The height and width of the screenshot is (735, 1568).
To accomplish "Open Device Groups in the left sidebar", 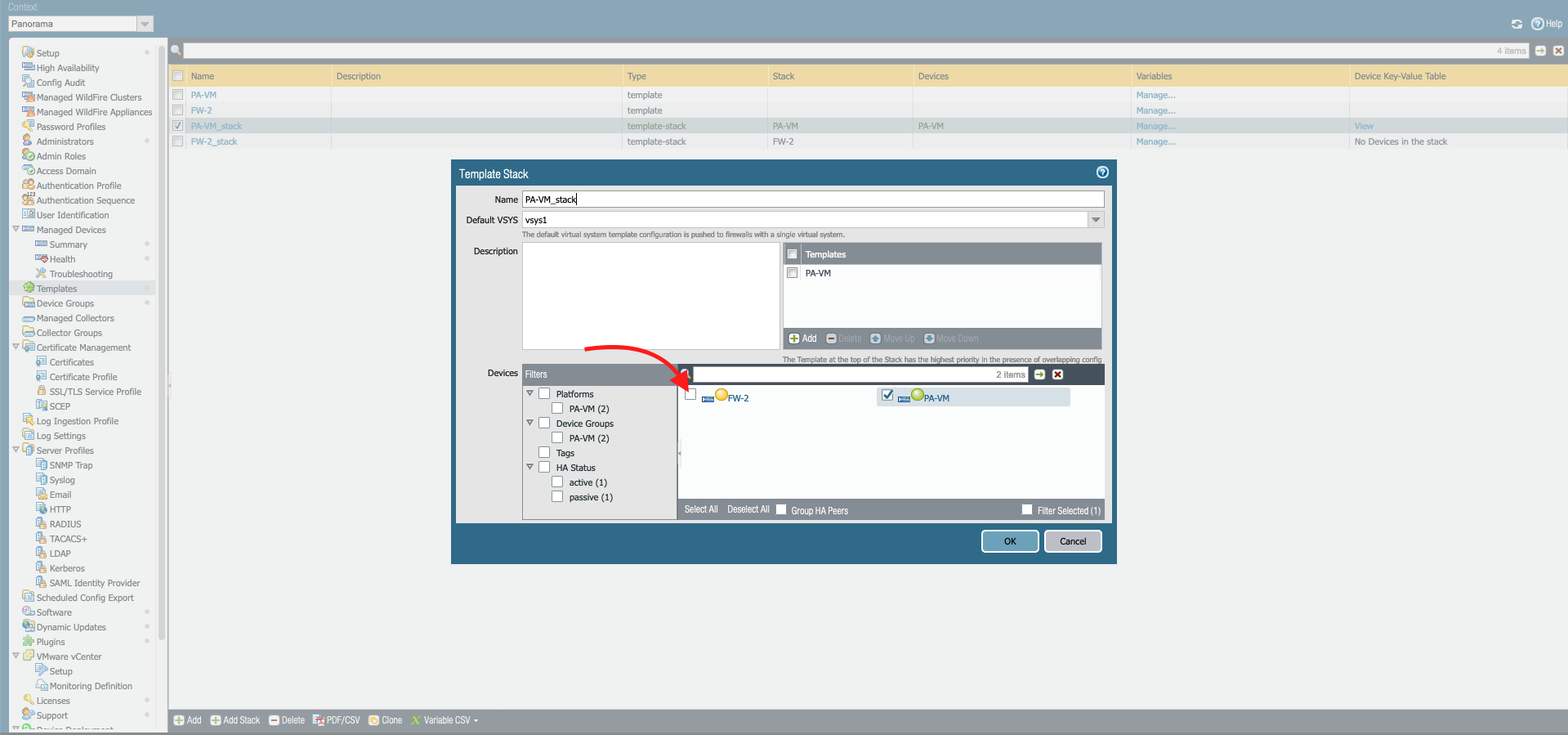I will pos(65,303).
